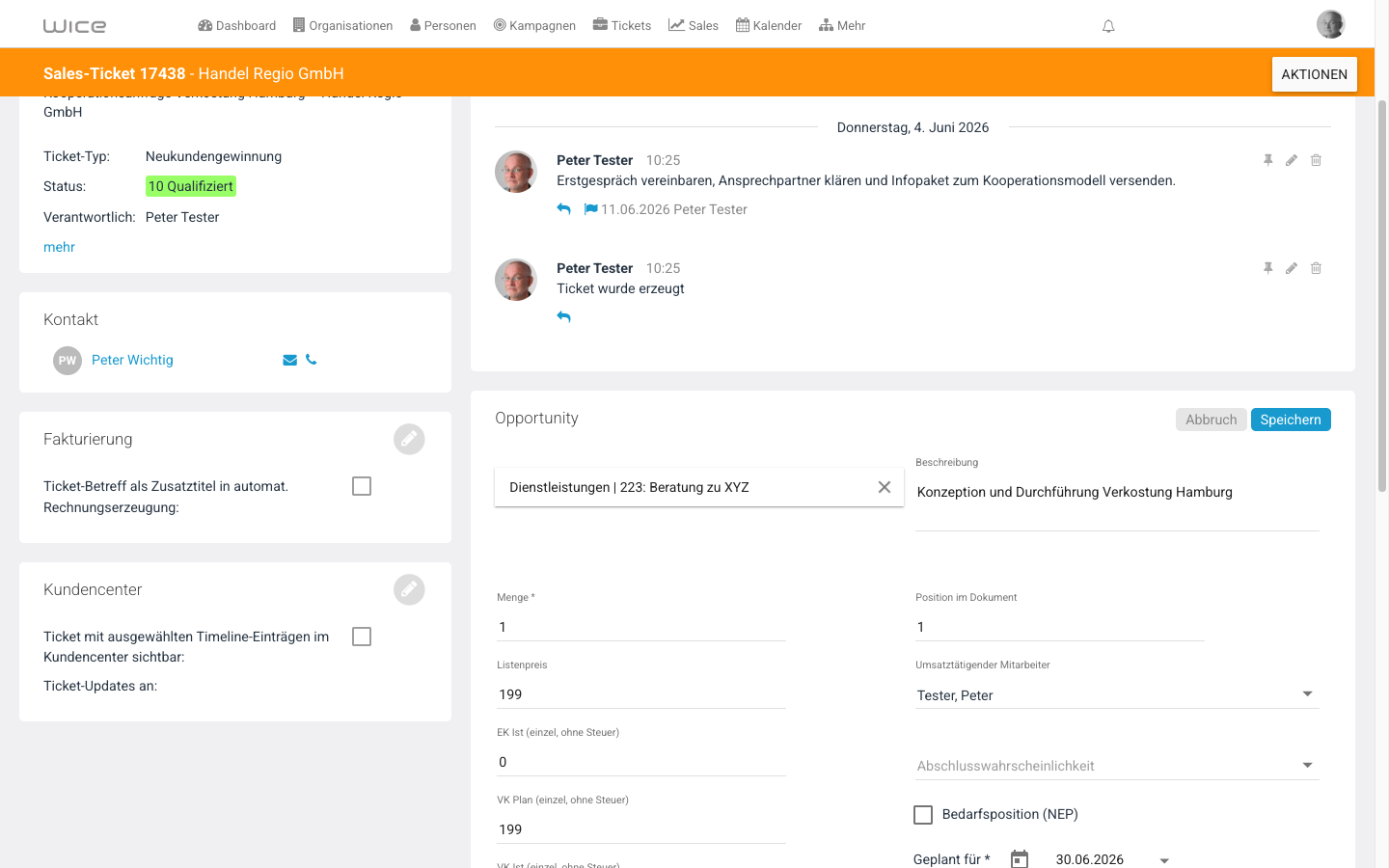Image resolution: width=1389 pixels, height=868 pixels.
Task: Call Peter Wichtig via phone icon
Action: 311,360
